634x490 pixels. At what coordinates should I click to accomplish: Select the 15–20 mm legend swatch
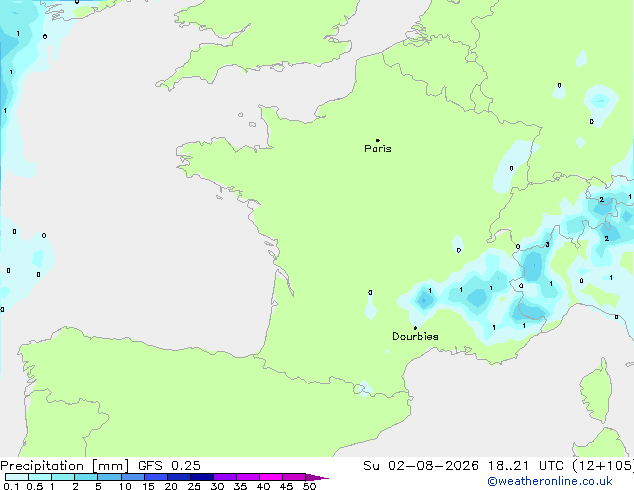[156, 477]
